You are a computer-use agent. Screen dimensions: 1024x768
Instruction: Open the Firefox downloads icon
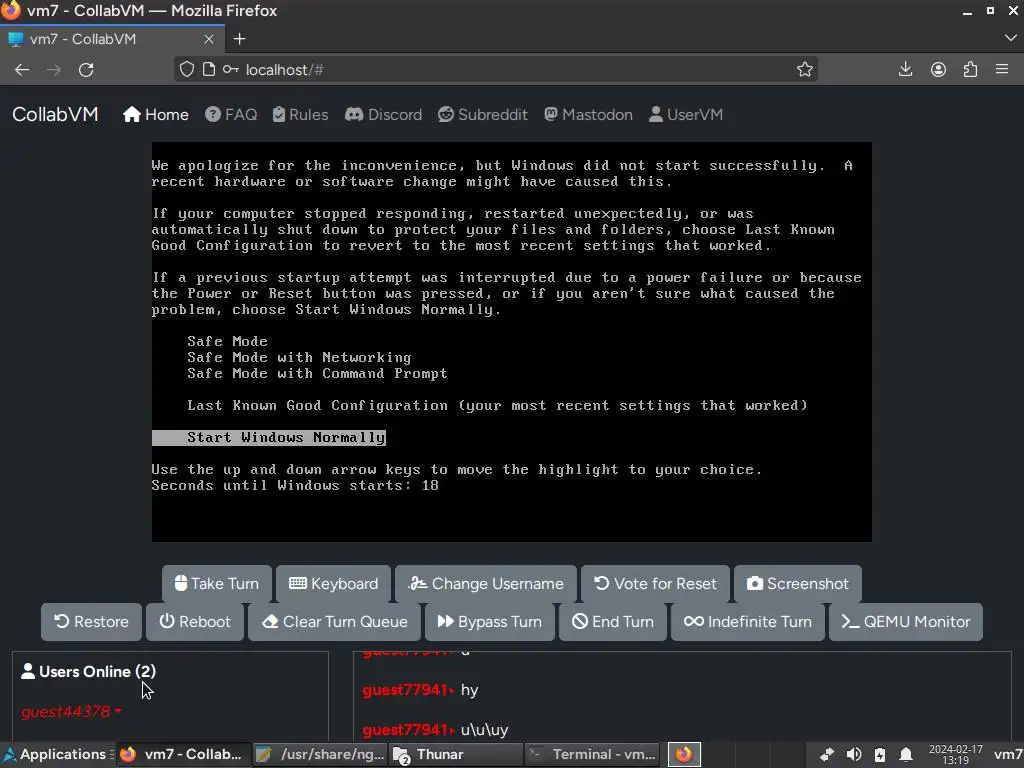(905, 69)
